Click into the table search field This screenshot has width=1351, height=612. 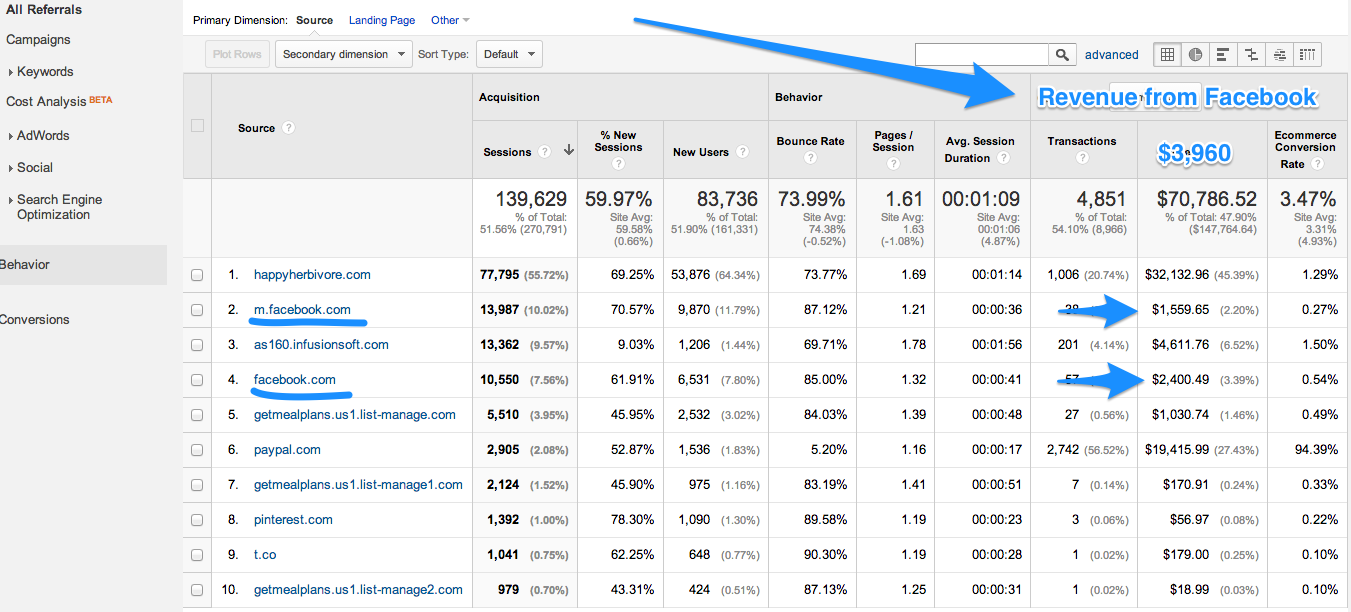click(x=981, y=55)
